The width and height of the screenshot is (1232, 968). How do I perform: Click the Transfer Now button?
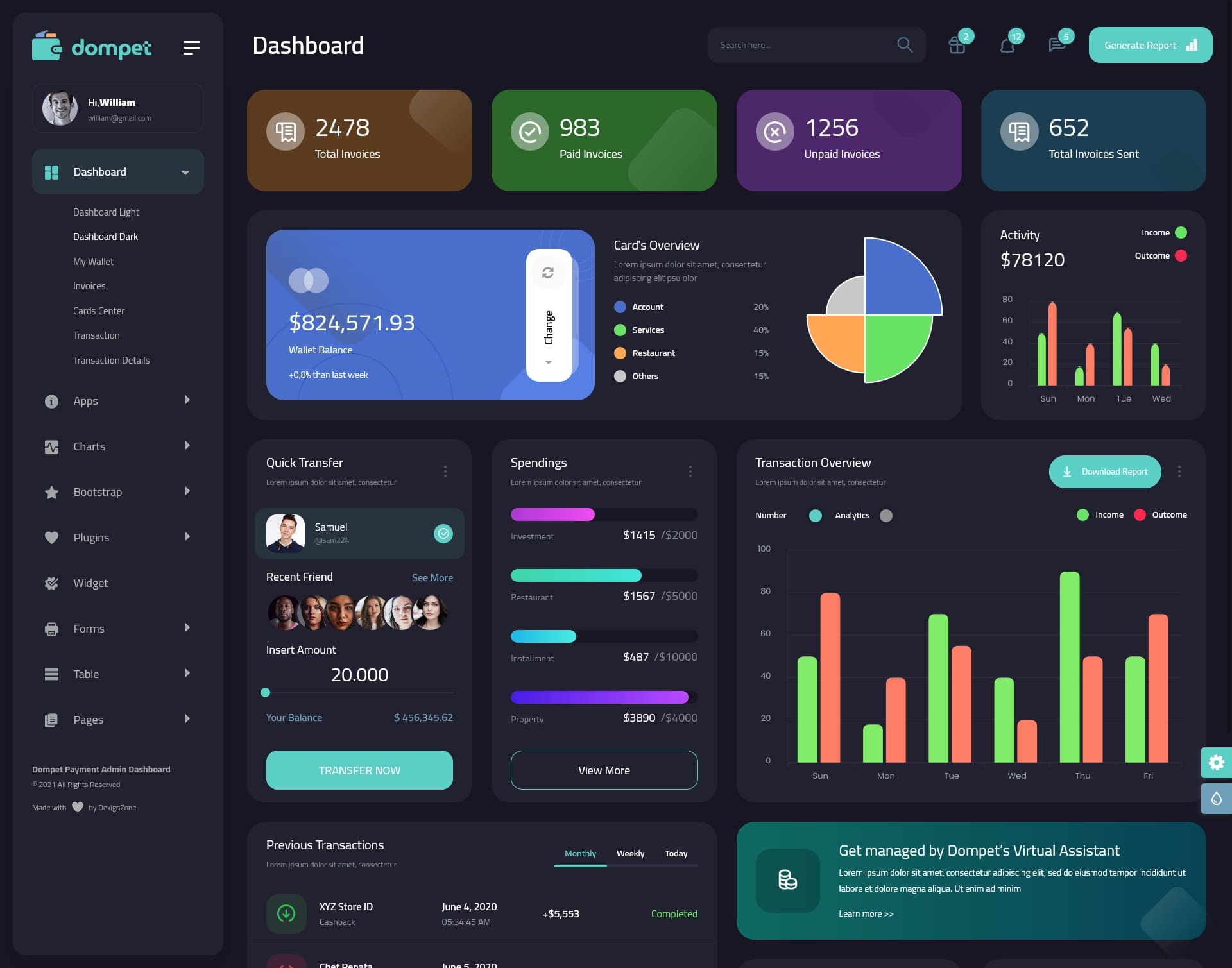[359, 770]
